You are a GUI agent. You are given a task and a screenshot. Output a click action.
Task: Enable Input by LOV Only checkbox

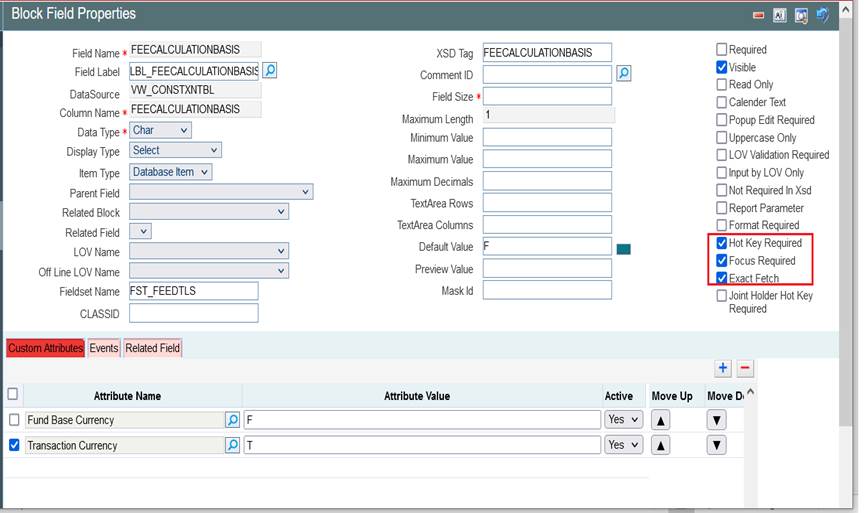[721, 172]
